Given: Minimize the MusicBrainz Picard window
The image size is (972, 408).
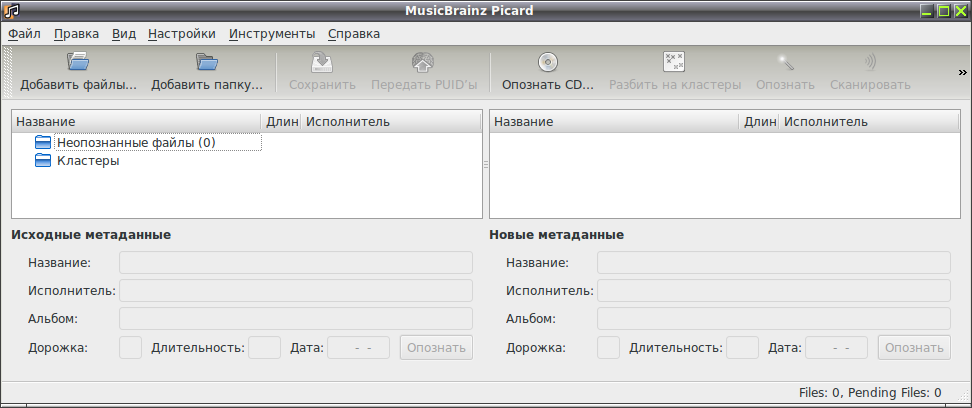Looking at the screenshot, I should pos(927,11).
